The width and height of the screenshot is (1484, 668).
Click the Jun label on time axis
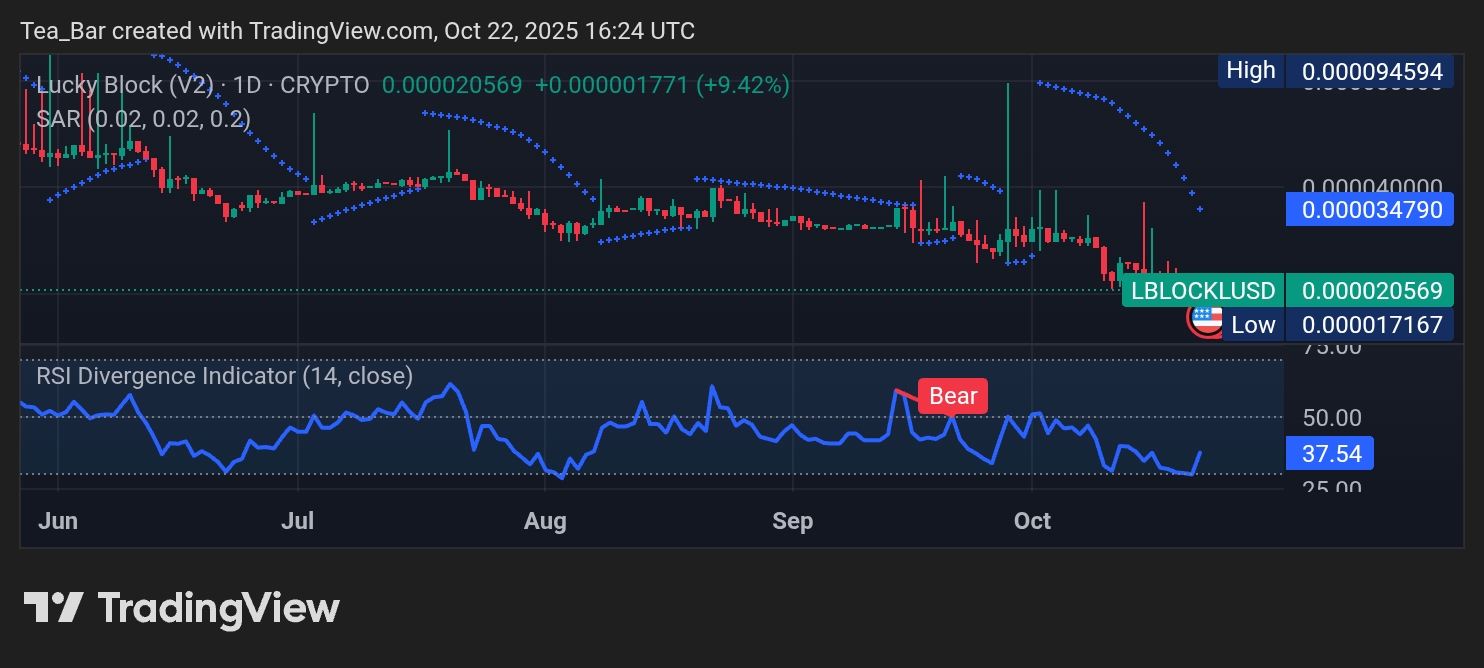click(58, 521)
